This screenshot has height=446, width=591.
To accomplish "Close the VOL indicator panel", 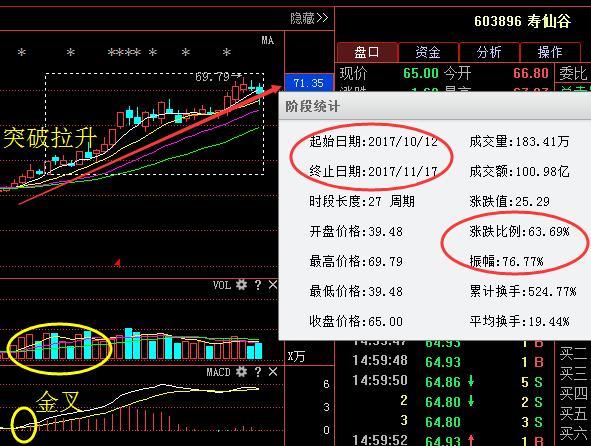I will coord(273,285).
